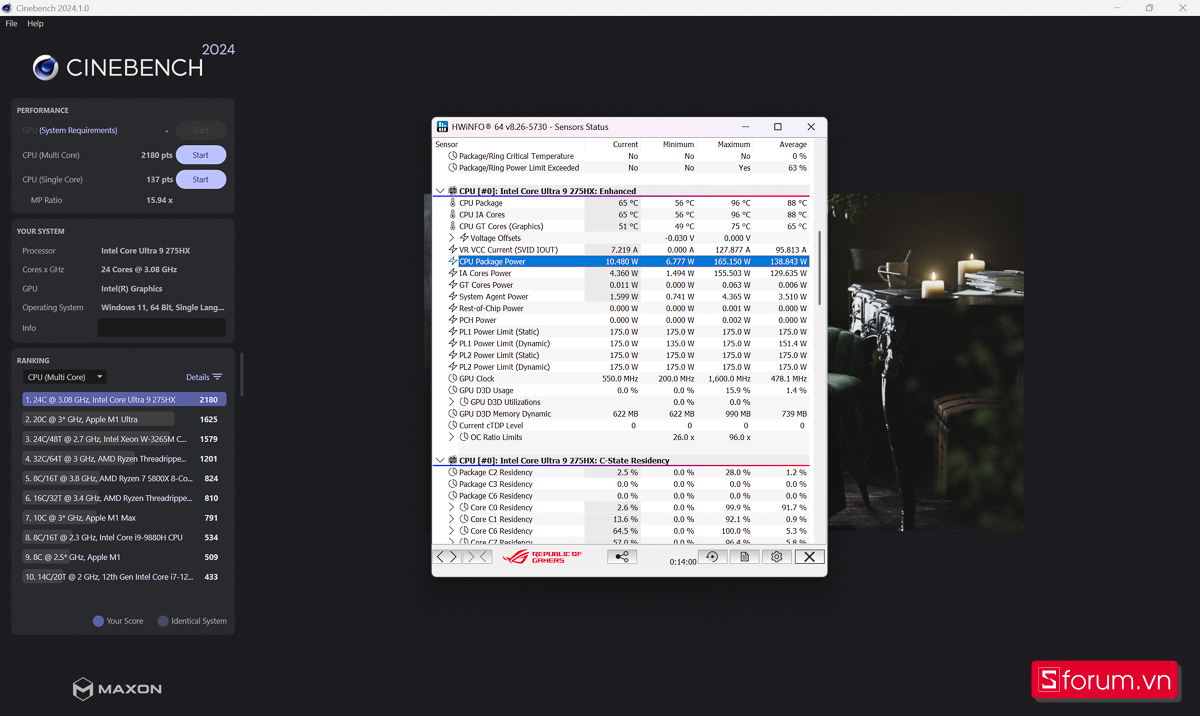Click the Info text field under Your System

pyautogui.click(x=161, y=328)
